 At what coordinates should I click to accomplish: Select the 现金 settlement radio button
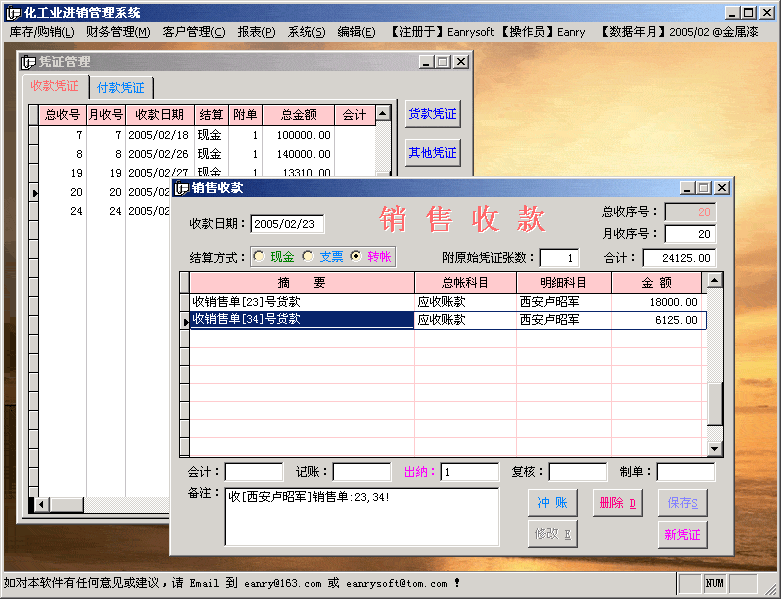tap(259, 256)
